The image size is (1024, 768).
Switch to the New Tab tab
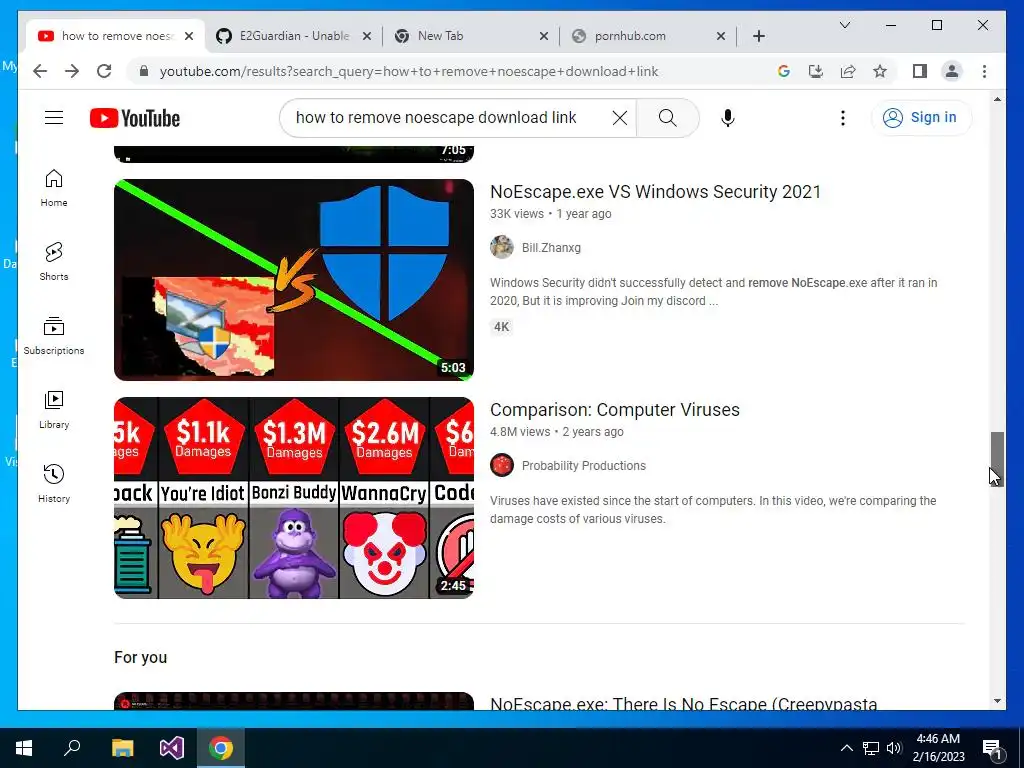[x=470, y=36]
